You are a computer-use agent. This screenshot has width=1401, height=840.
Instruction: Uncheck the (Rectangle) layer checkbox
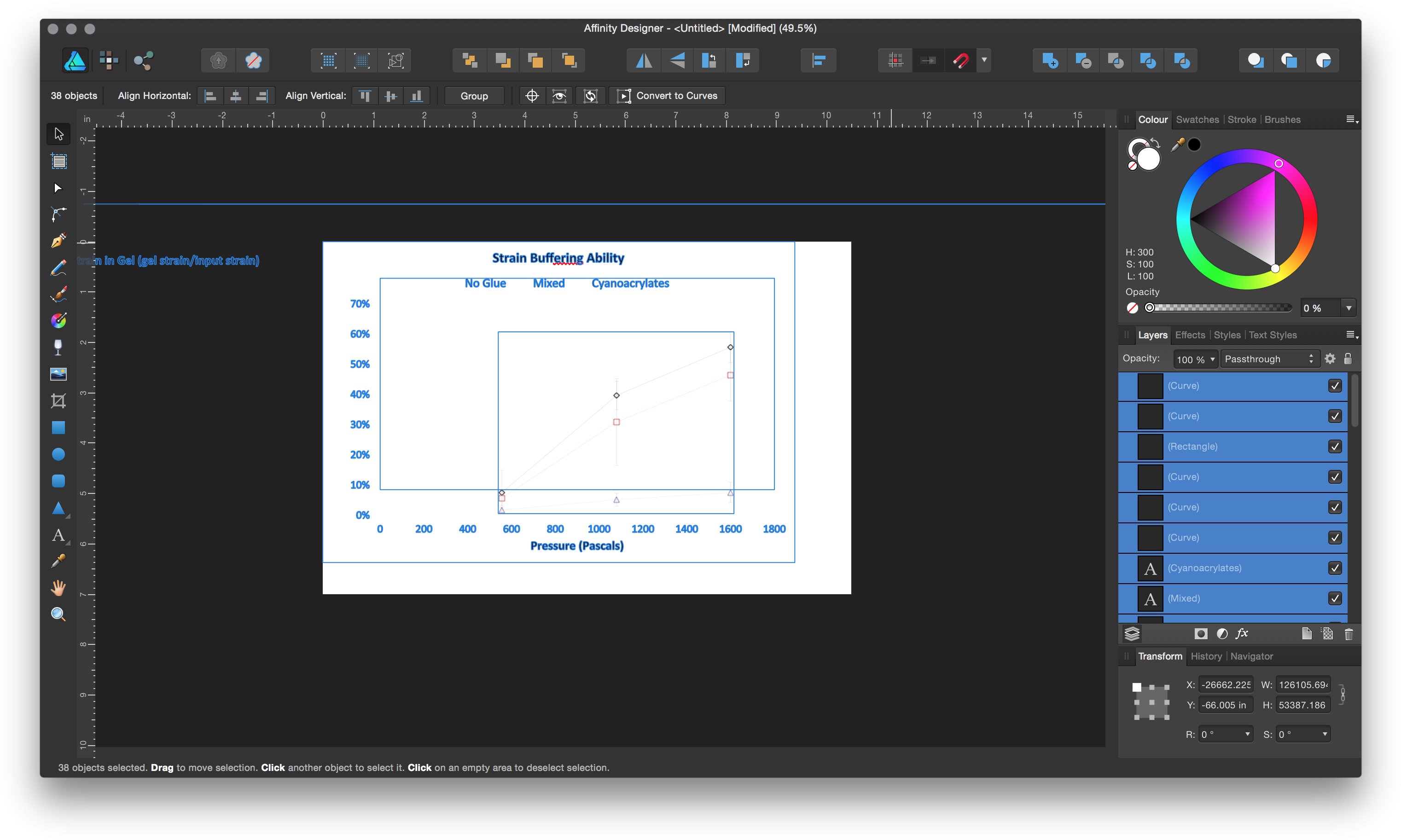[1335, 446]
